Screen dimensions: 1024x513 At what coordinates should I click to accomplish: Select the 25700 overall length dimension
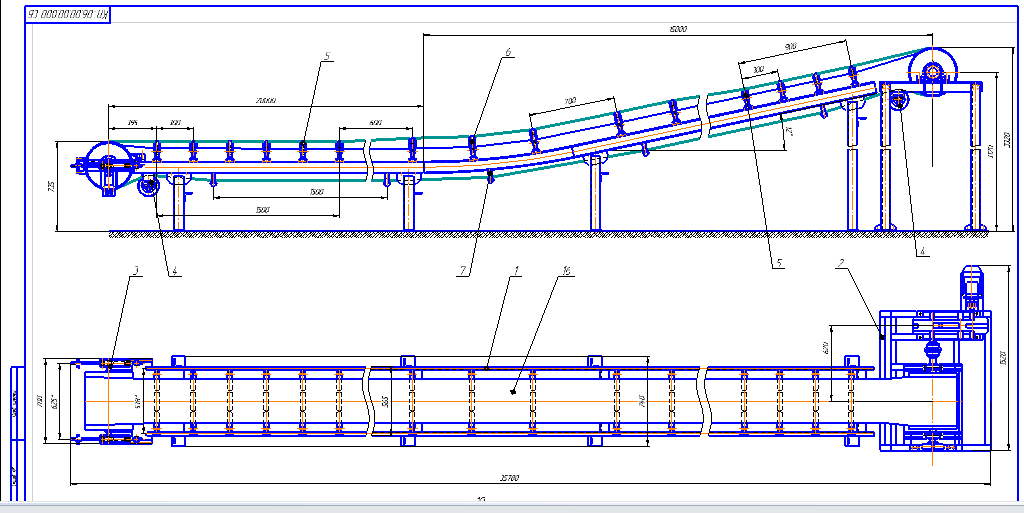click(x=509, y=478)
